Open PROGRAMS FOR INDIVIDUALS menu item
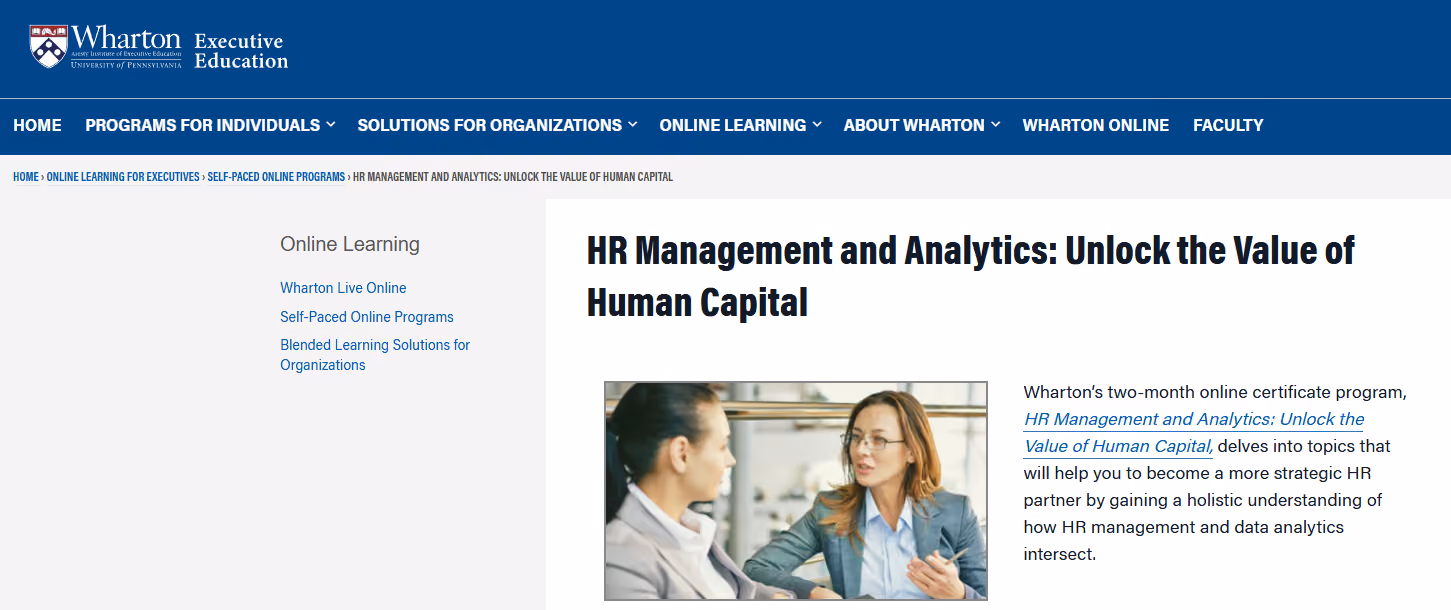 [x=203, y=125]
